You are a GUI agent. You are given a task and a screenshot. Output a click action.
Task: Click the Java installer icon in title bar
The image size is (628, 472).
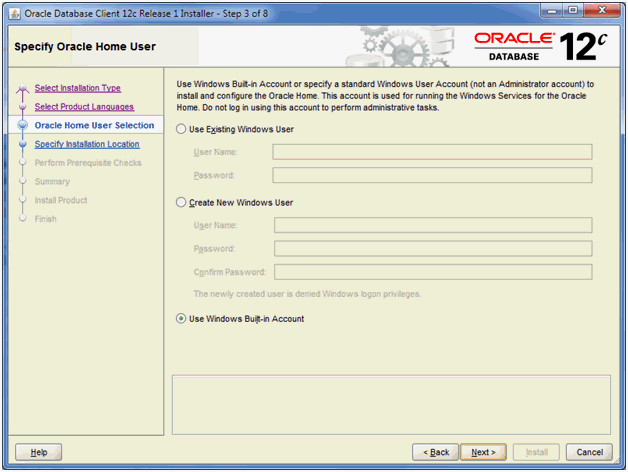tap(14, 14)
